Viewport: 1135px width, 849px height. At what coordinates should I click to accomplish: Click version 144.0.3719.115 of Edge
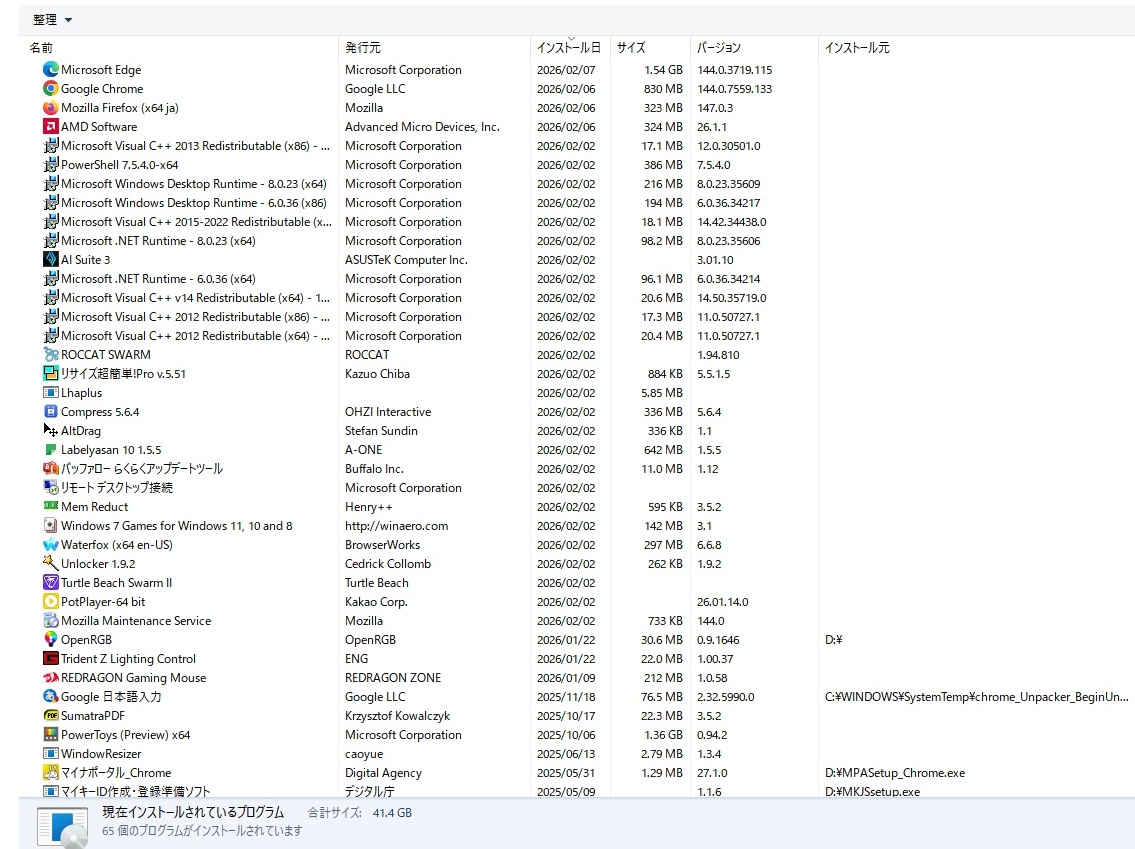click(734, 69)
